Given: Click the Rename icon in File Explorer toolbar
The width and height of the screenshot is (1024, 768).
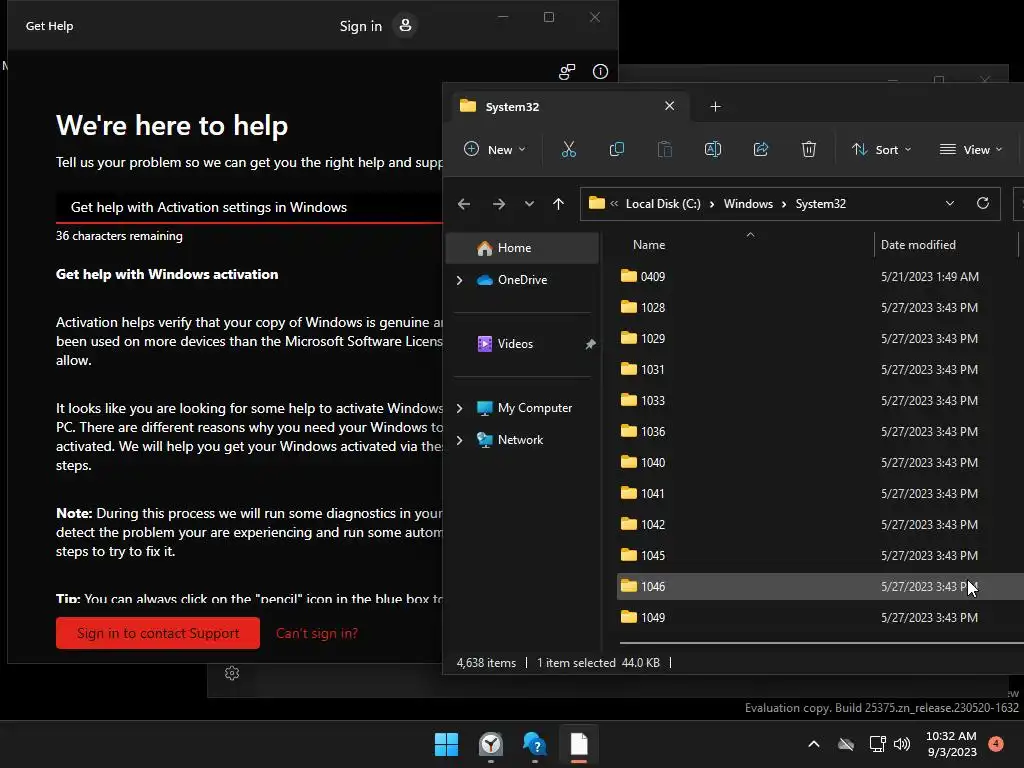Looking at the screenshot, I should [x=712, y=150].
